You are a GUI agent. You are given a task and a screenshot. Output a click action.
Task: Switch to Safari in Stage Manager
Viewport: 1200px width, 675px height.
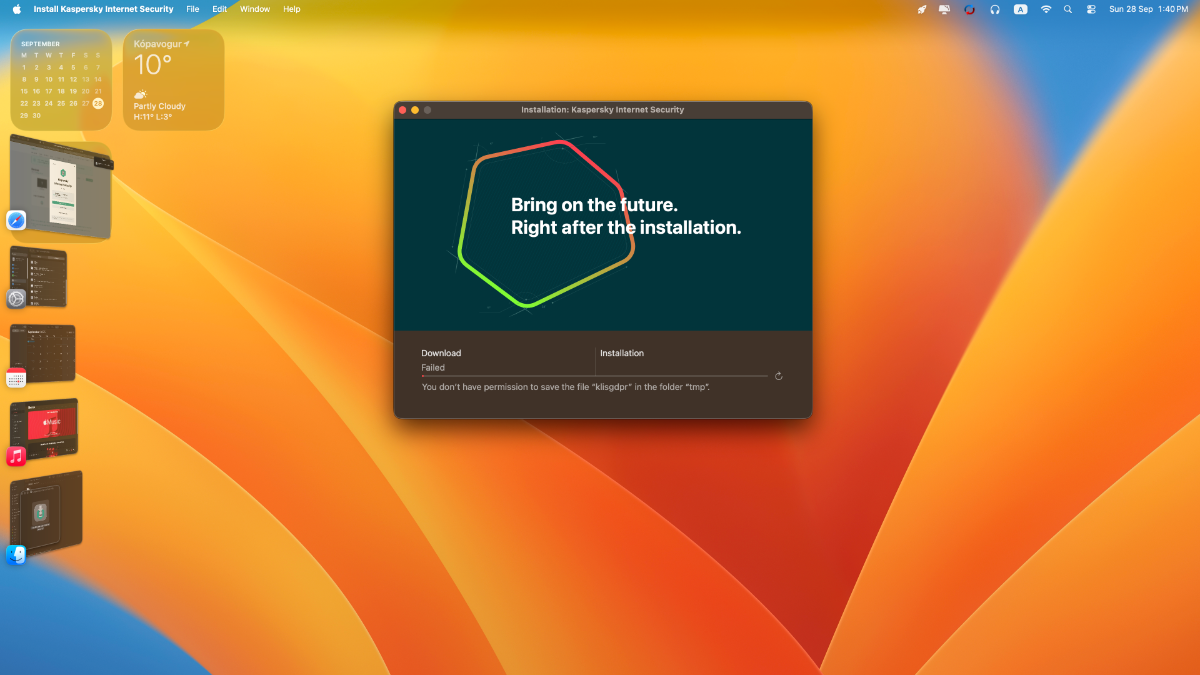point(16,220)
